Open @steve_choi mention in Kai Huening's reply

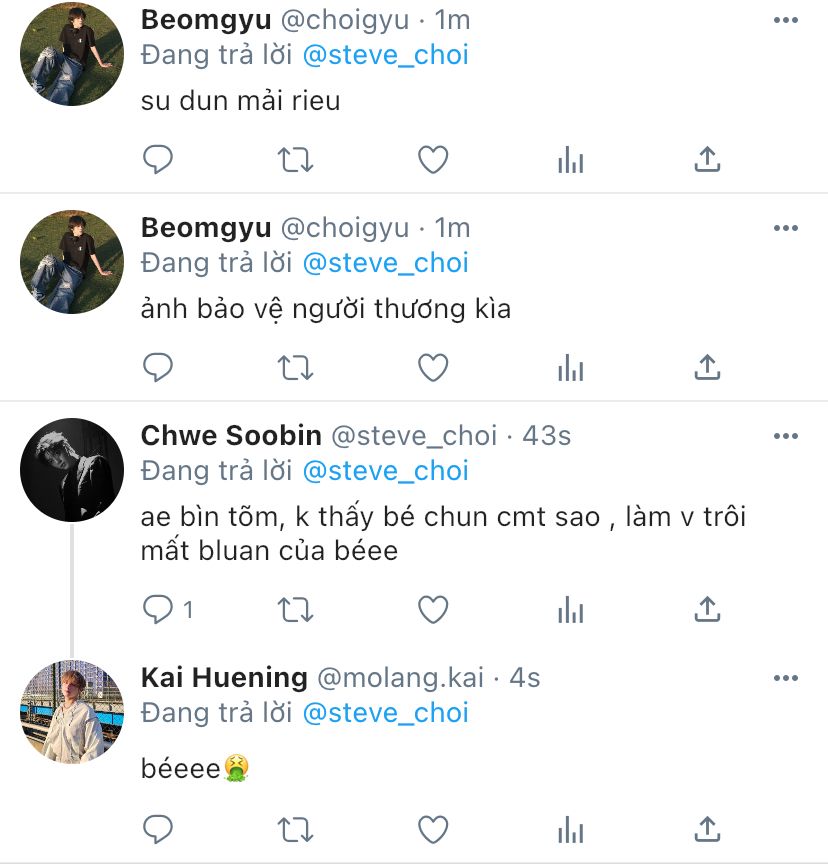(x=385, y=712)
